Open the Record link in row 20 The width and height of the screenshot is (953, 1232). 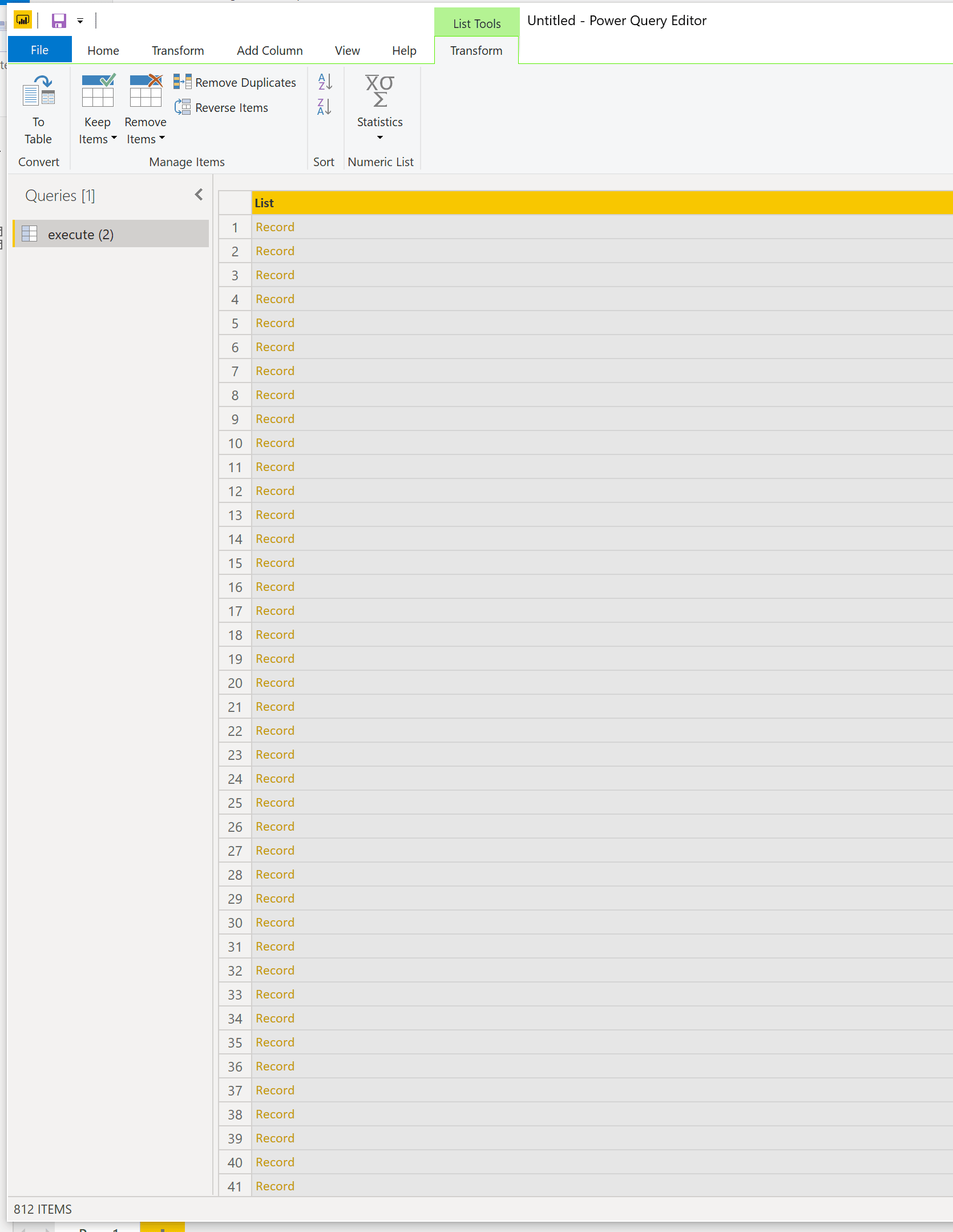point(274,683)
